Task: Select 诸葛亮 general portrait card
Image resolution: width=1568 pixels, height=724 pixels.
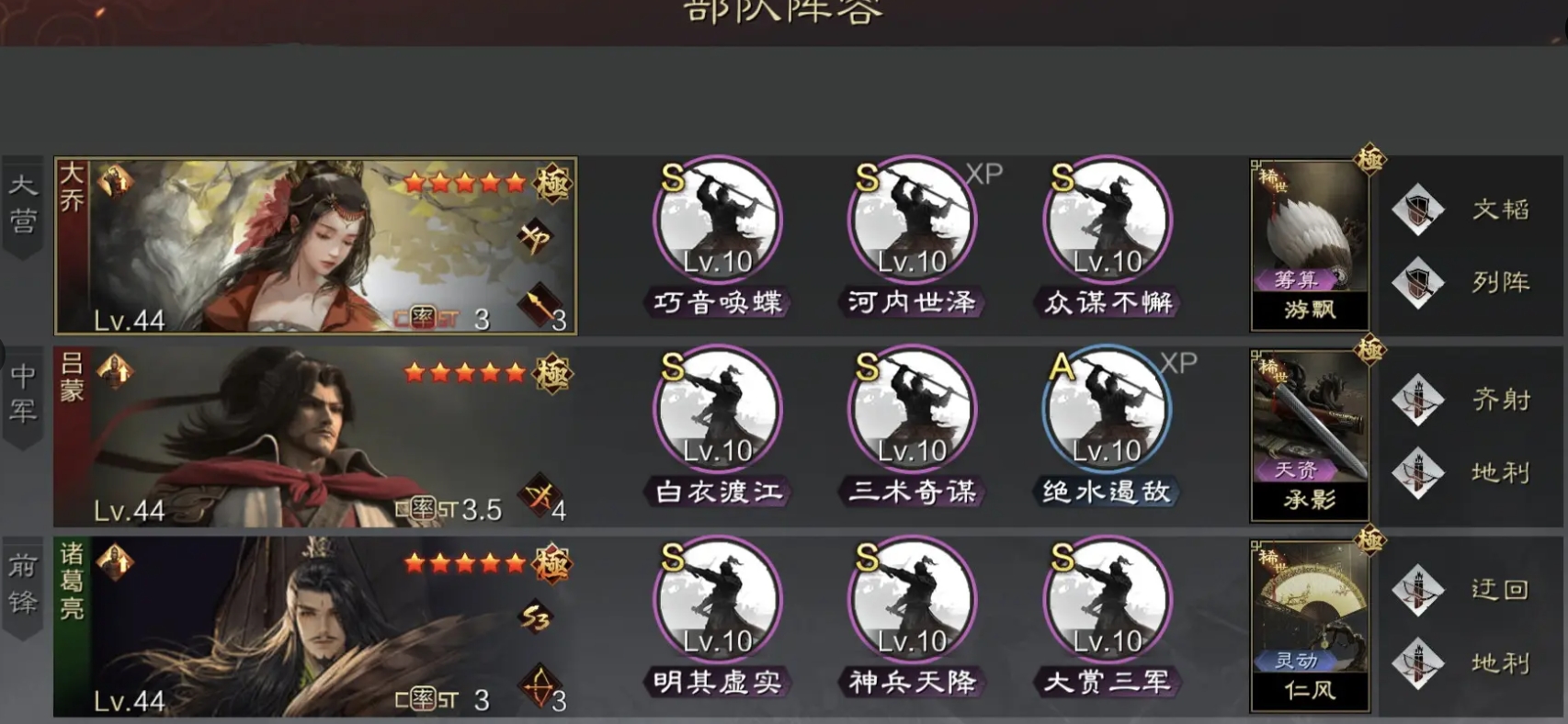Action: [x=315, y=627]
